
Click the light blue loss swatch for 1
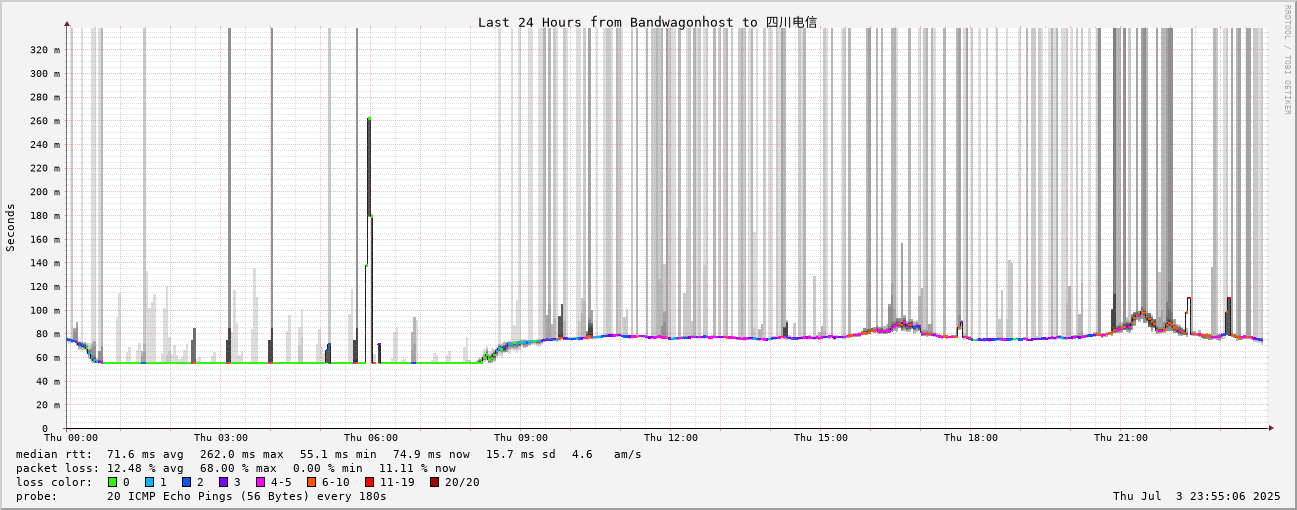(149, 482)
